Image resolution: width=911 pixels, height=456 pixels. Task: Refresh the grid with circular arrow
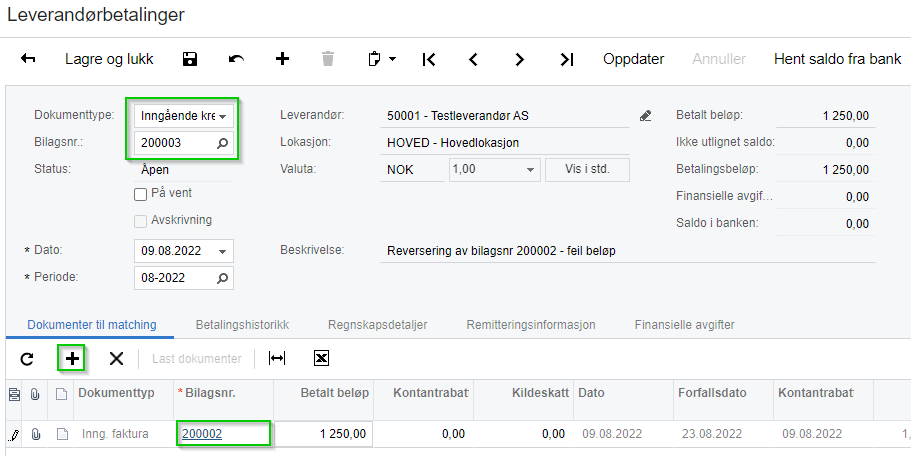point(27,359)
